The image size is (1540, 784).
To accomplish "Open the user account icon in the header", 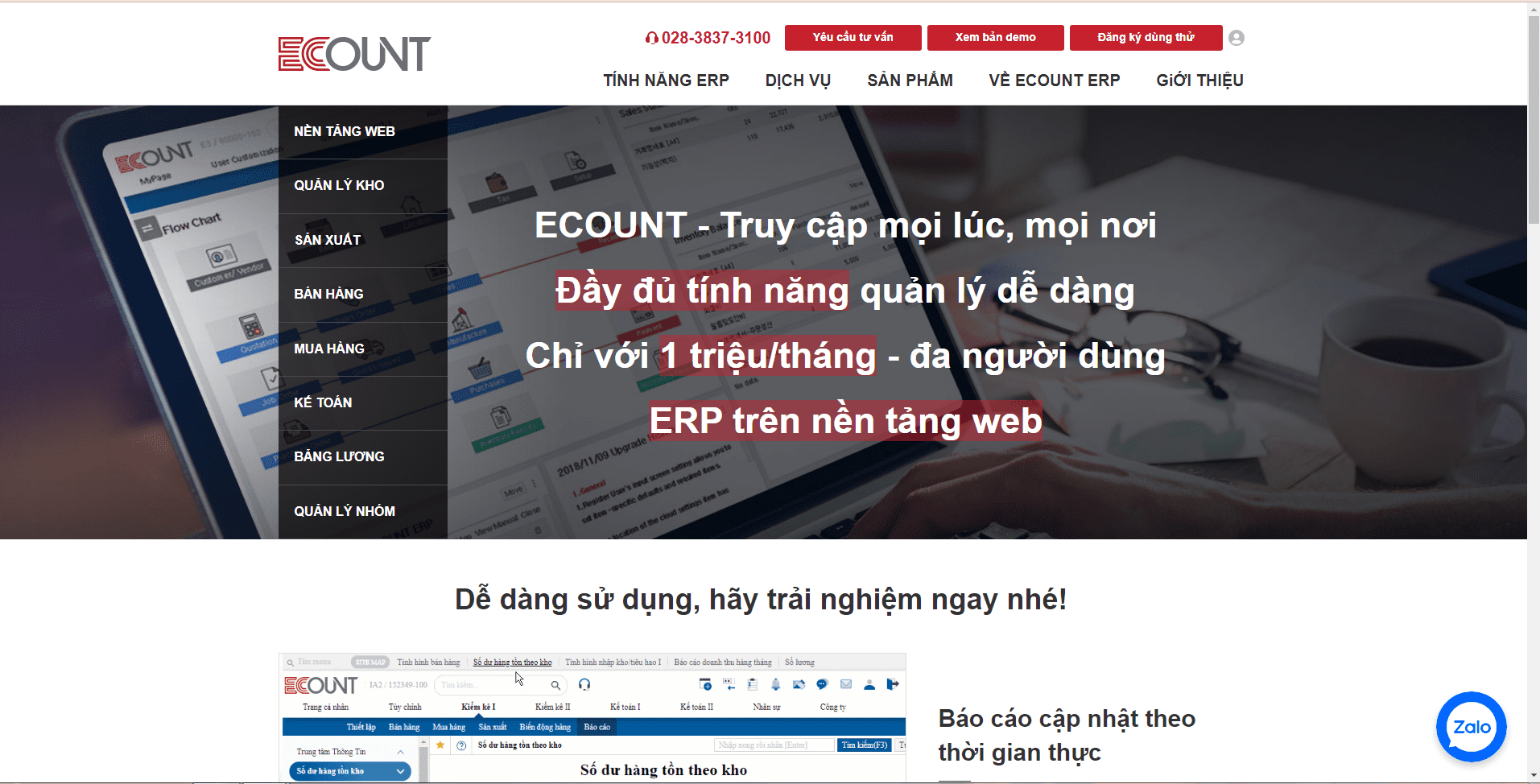I will coord(1237,38).
